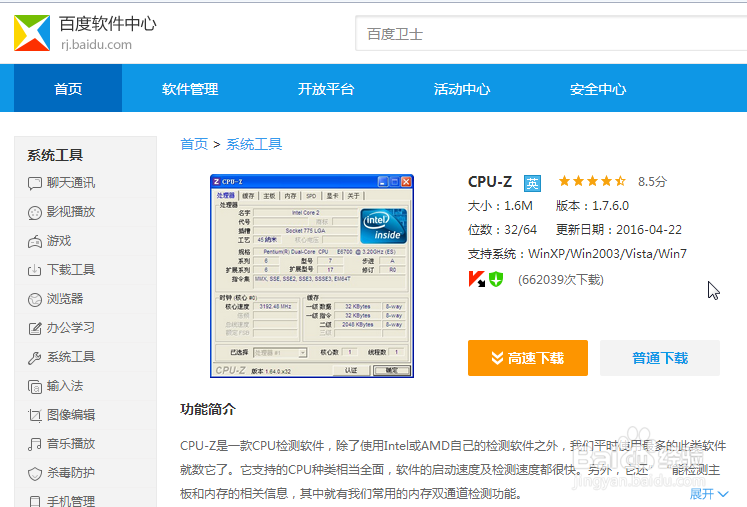Select 下载工具 category in sidebar
The image size is (747, 507).
[x=71, y=270]
